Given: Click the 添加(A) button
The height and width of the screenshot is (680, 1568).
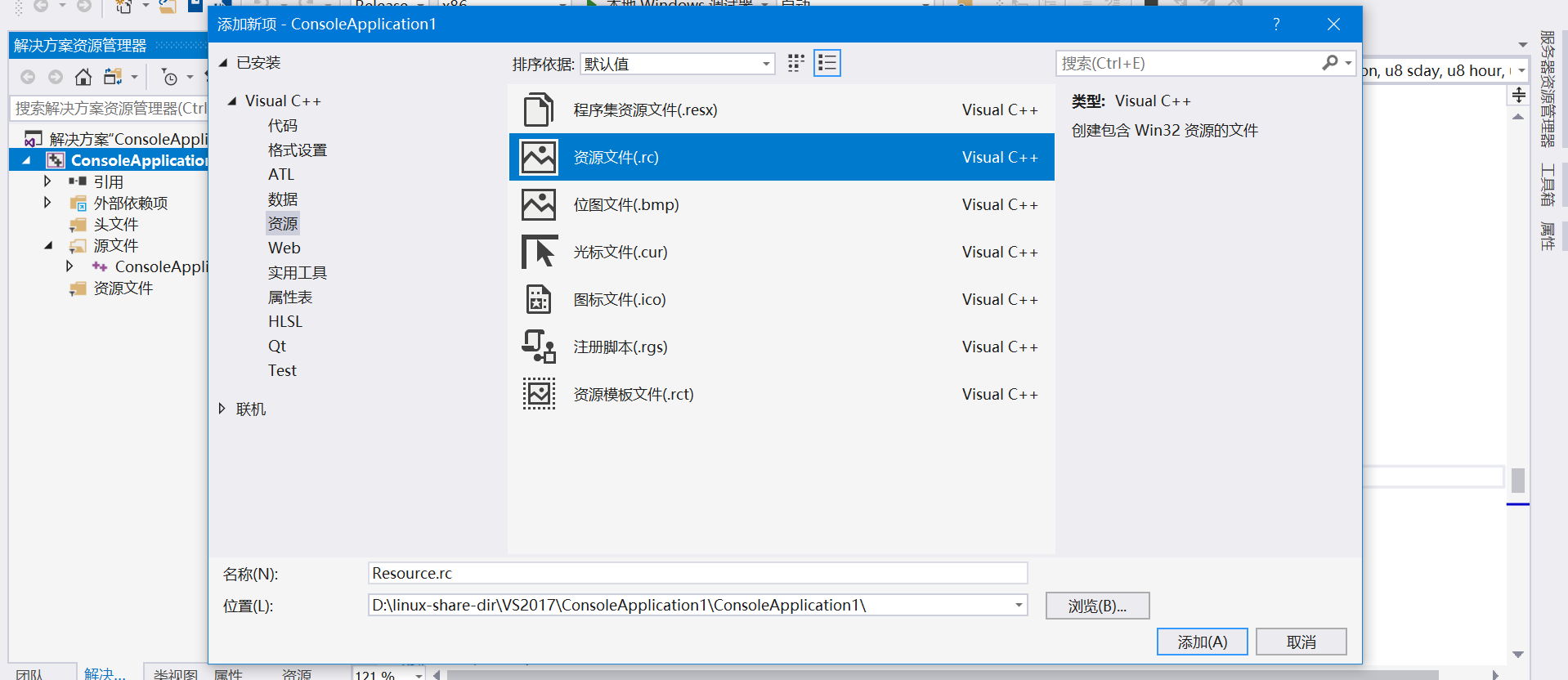Looking at the screenshot, I should (x=1203, y=642).
